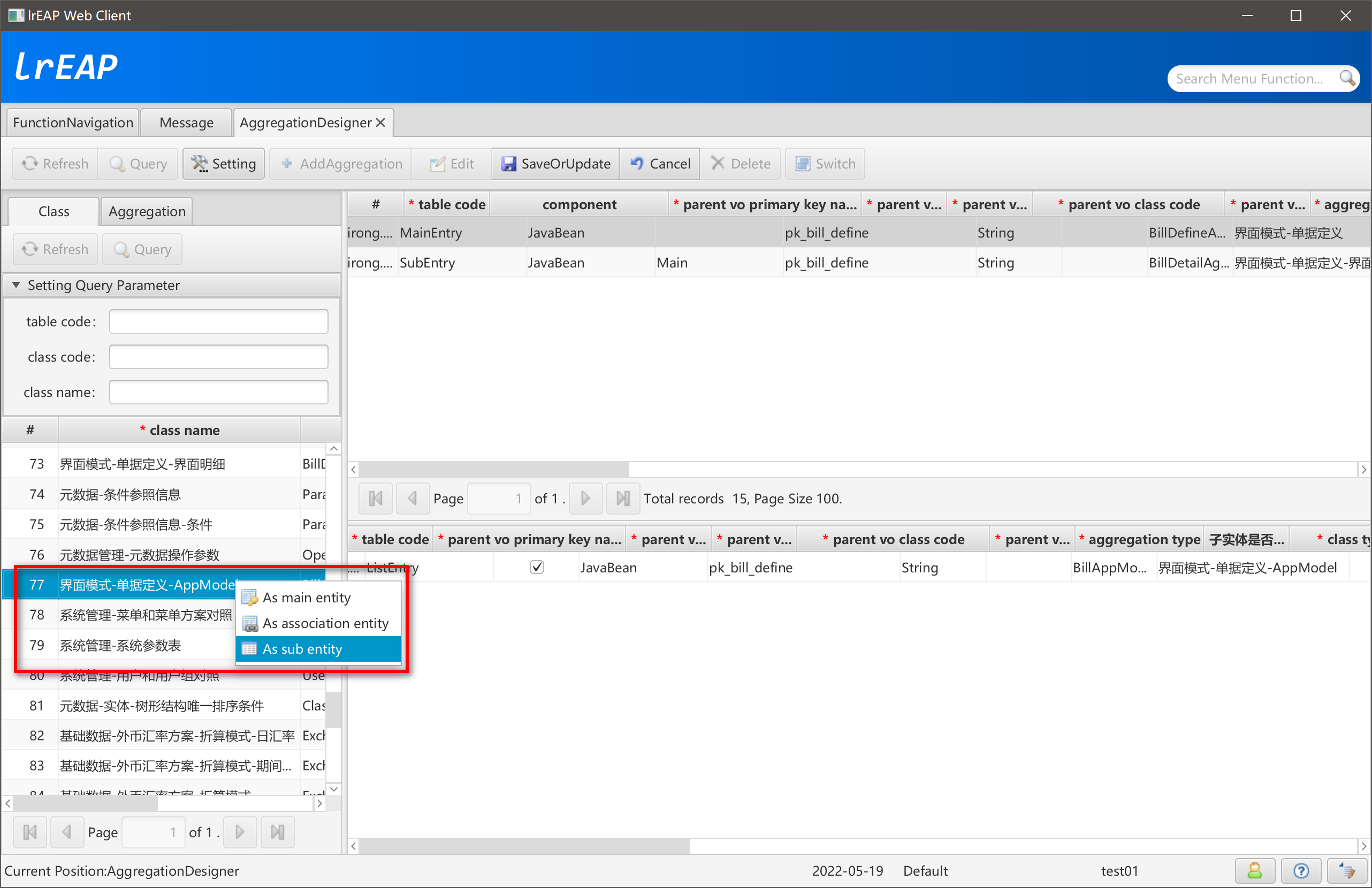The width and height of the screenshot is (1372, 888).
Task: Click Query in the Class panel
Action: pyautogui.click(x=142, y=249)
